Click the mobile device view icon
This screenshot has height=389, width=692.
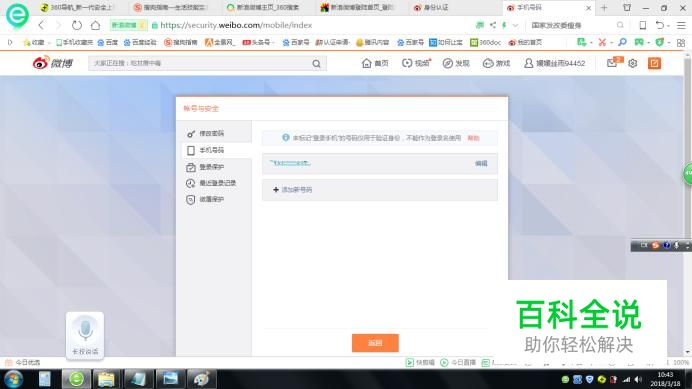click(643, 25)
